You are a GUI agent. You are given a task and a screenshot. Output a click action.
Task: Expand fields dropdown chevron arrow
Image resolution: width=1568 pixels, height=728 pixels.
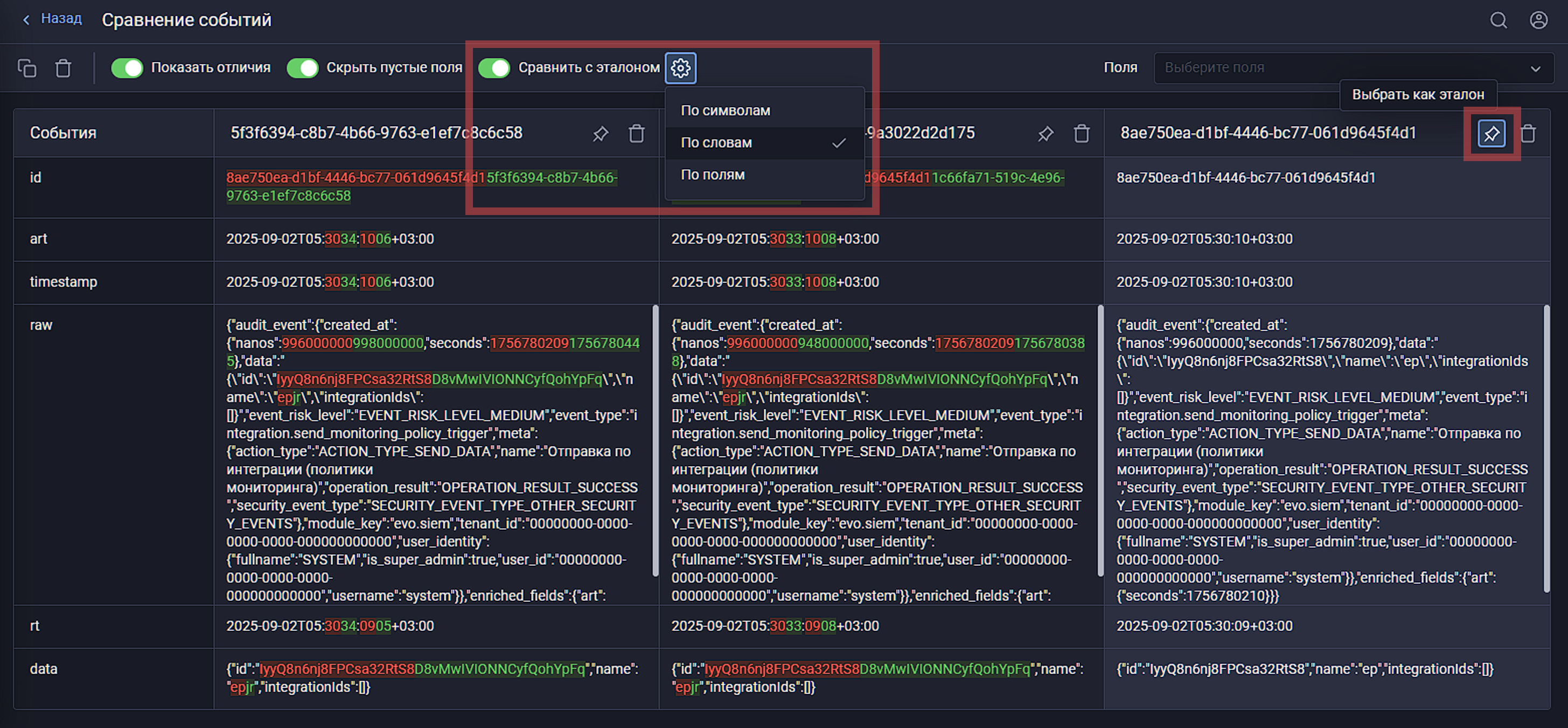pyautogui.click(x=1535, y=69)
